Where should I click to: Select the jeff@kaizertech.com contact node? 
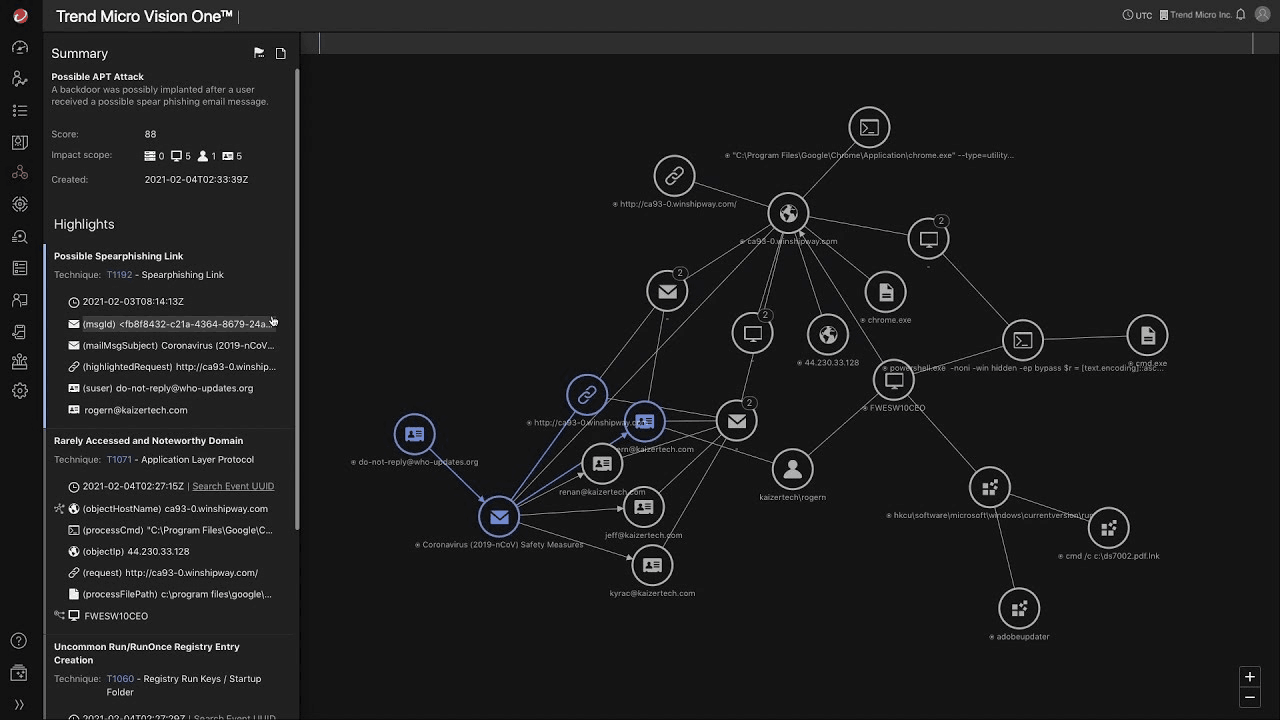[643, 507]
